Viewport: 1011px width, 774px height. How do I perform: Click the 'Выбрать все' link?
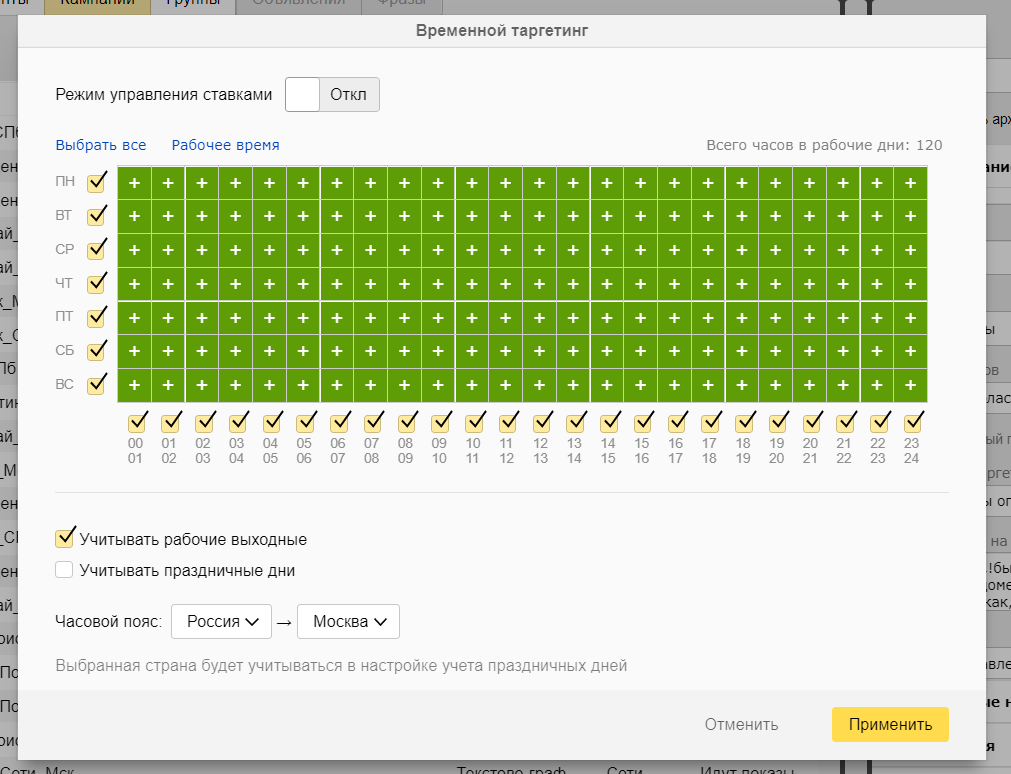[x=101, y=145]
